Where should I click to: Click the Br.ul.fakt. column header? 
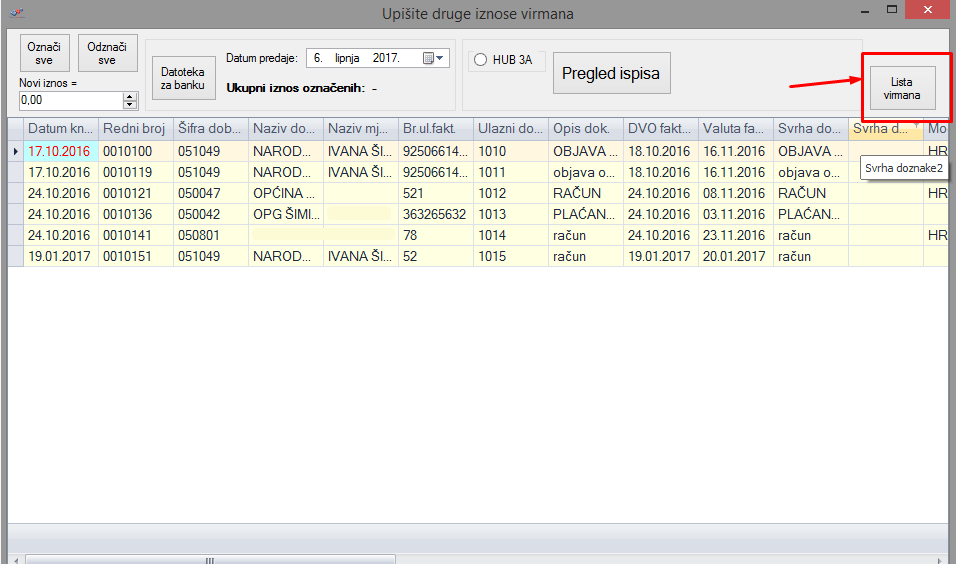point(435,129)
